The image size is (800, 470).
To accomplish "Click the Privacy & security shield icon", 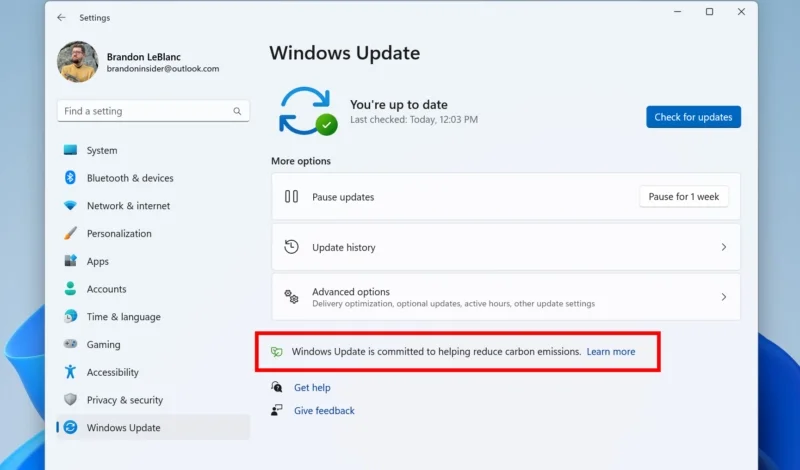I will click(x=70, y=400).
